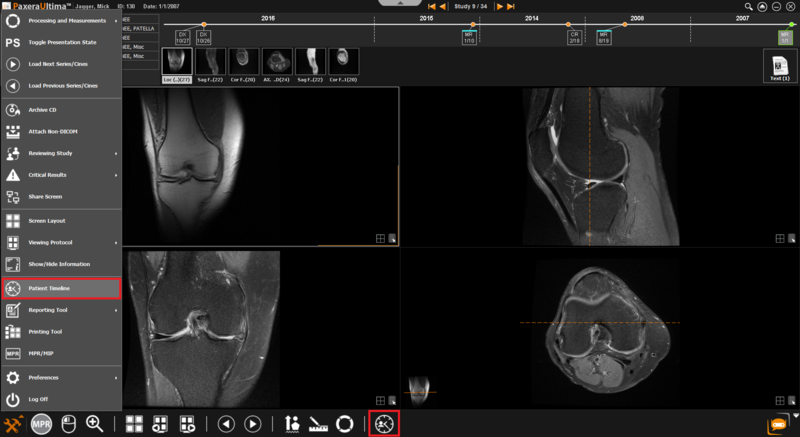Toggle Presentation State in side menu
Screen dimensions: 800x437
60,44
